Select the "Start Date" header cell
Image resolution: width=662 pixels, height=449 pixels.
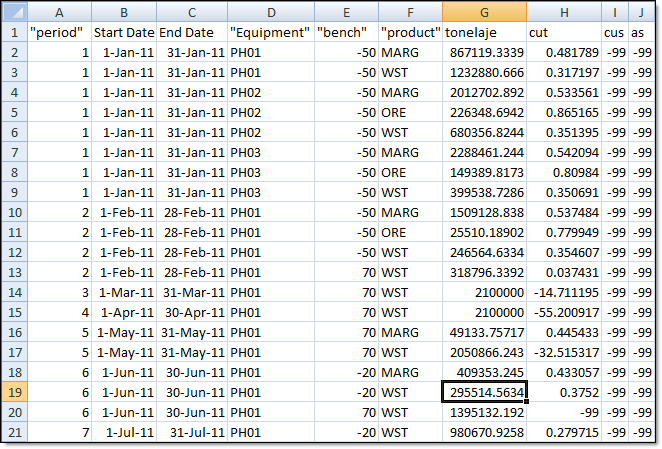pyautogui.click(x=125, y=32)
